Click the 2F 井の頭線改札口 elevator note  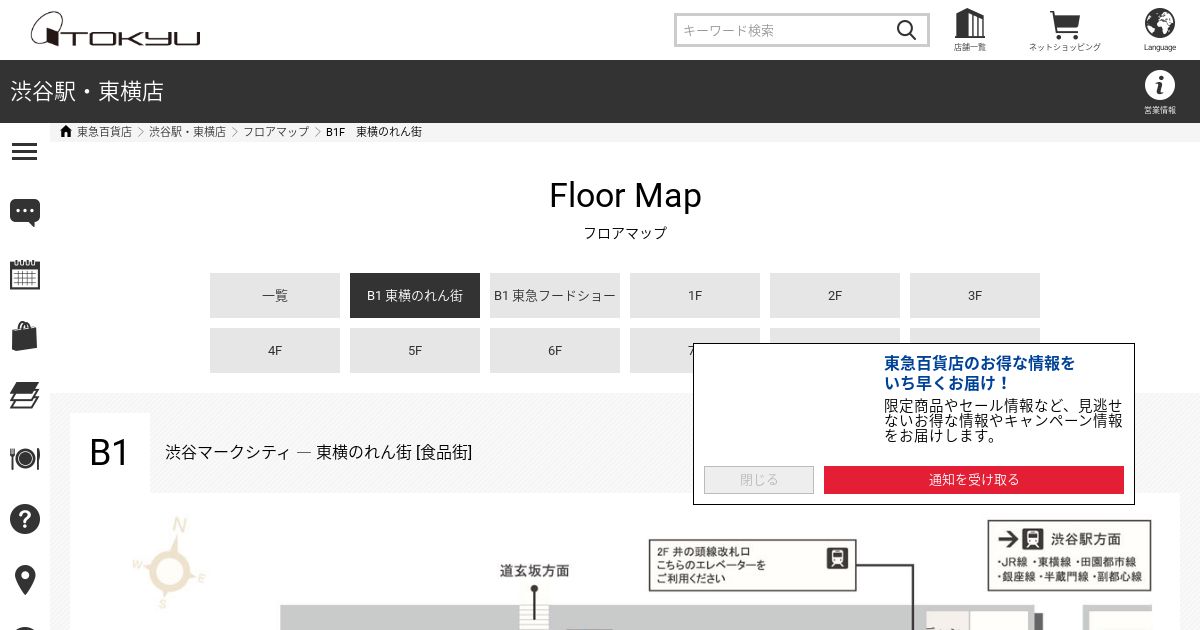click(x=753, y=565)
